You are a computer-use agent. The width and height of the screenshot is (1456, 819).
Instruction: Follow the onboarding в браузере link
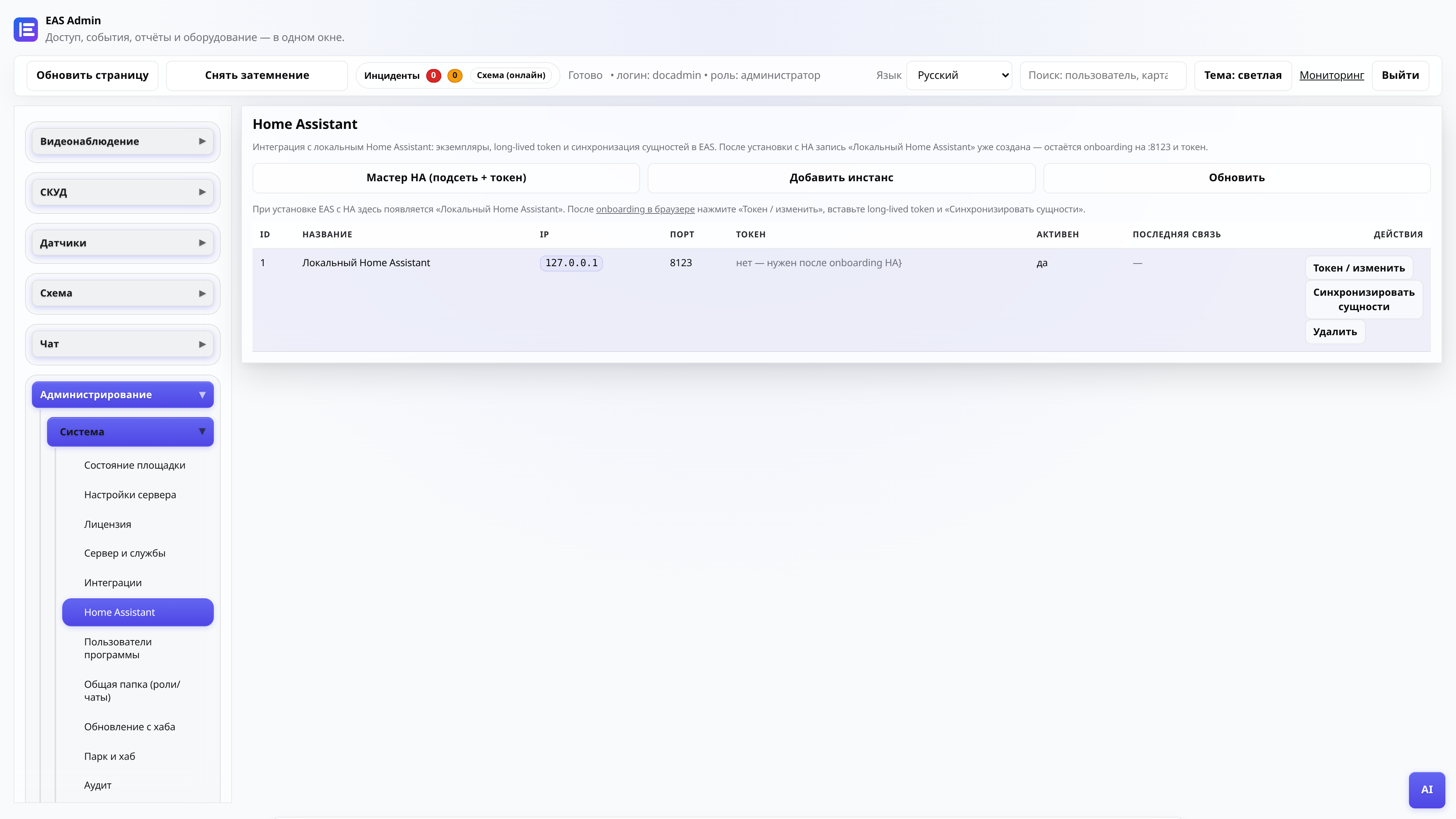[x=645, y=209]
